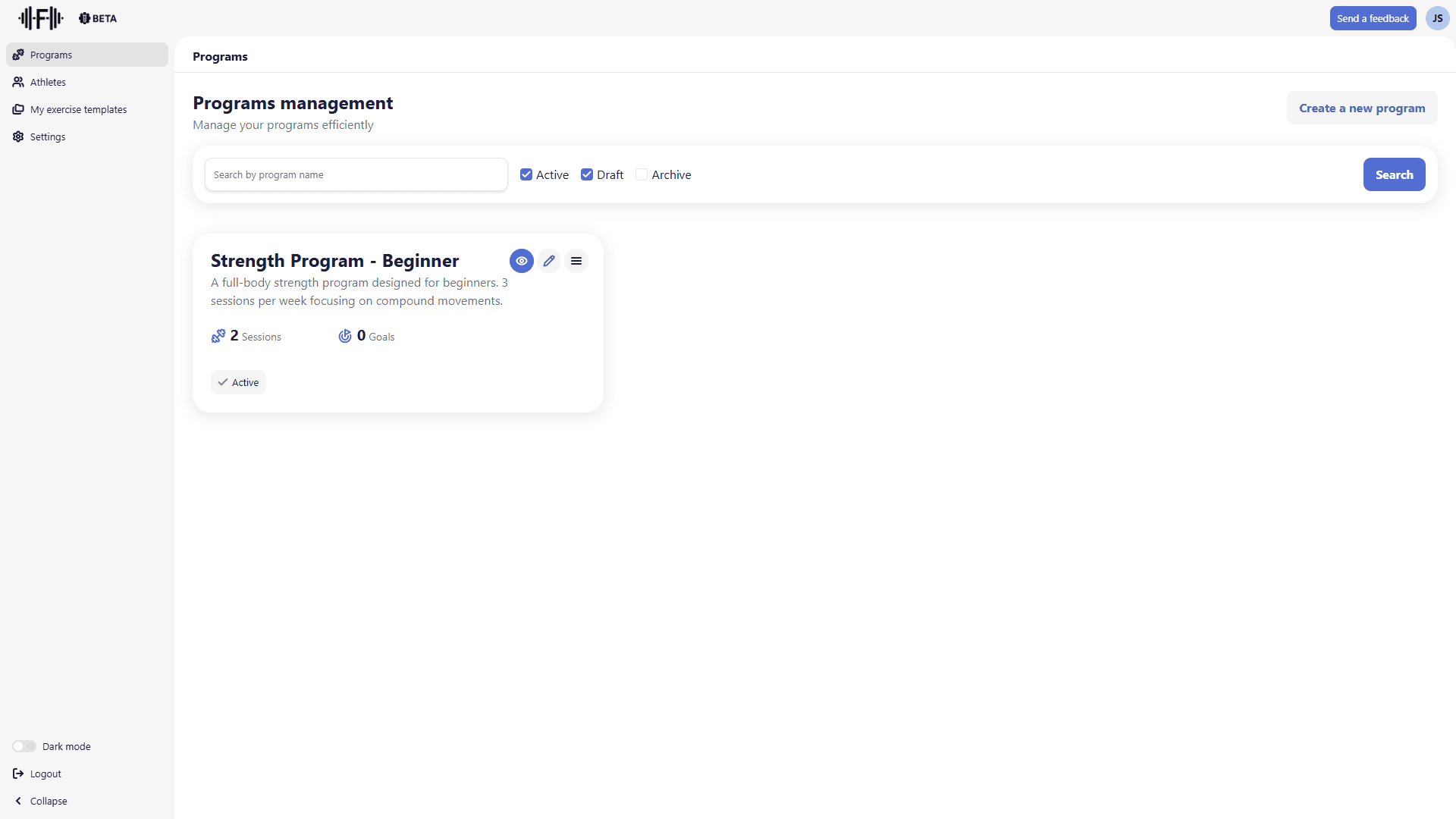1456x819 pixels.
Task: Enable the Archive filter checkbox
Action: [642, 174]
